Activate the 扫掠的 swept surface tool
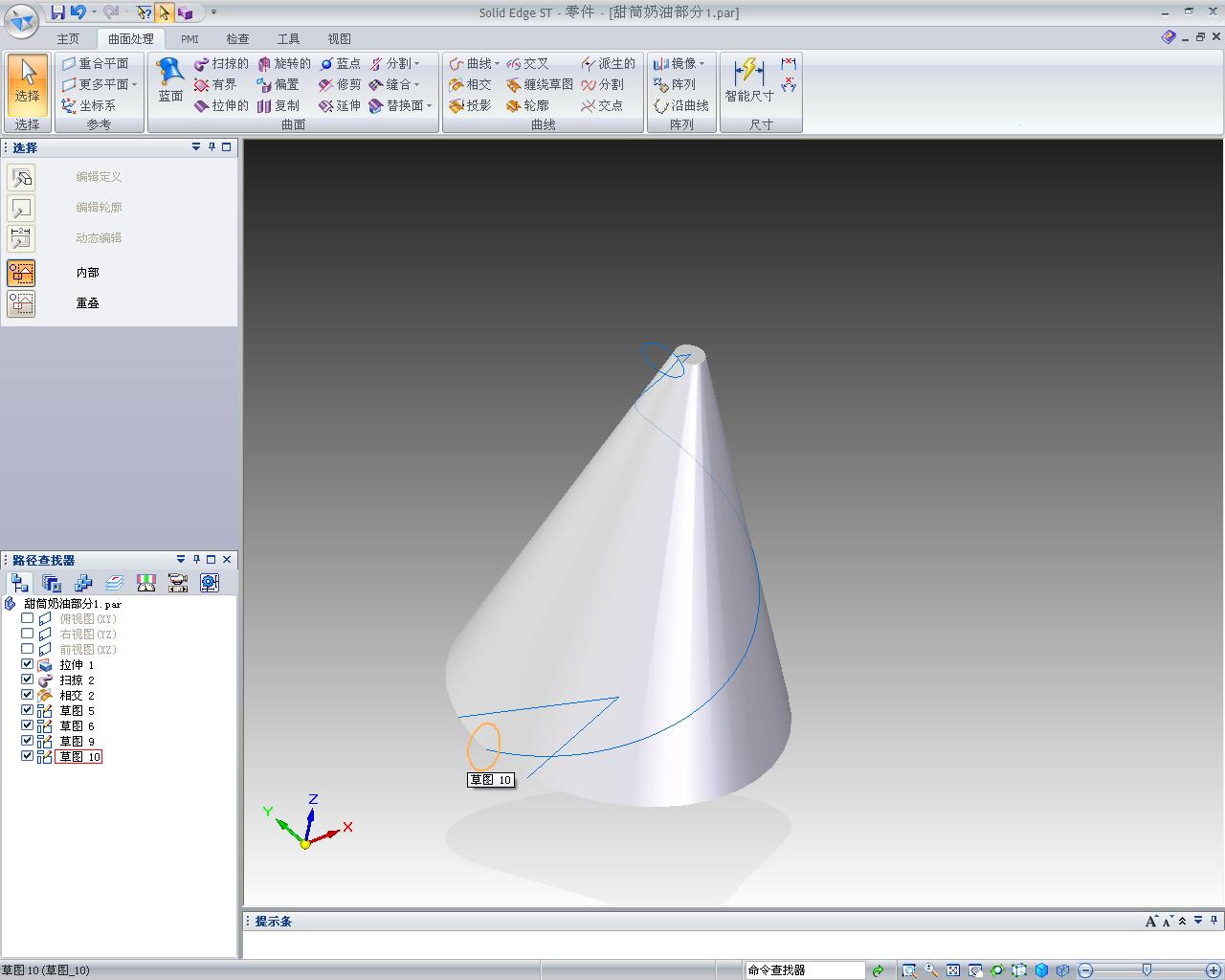The image size is (1225, 980). coord(221,63)
